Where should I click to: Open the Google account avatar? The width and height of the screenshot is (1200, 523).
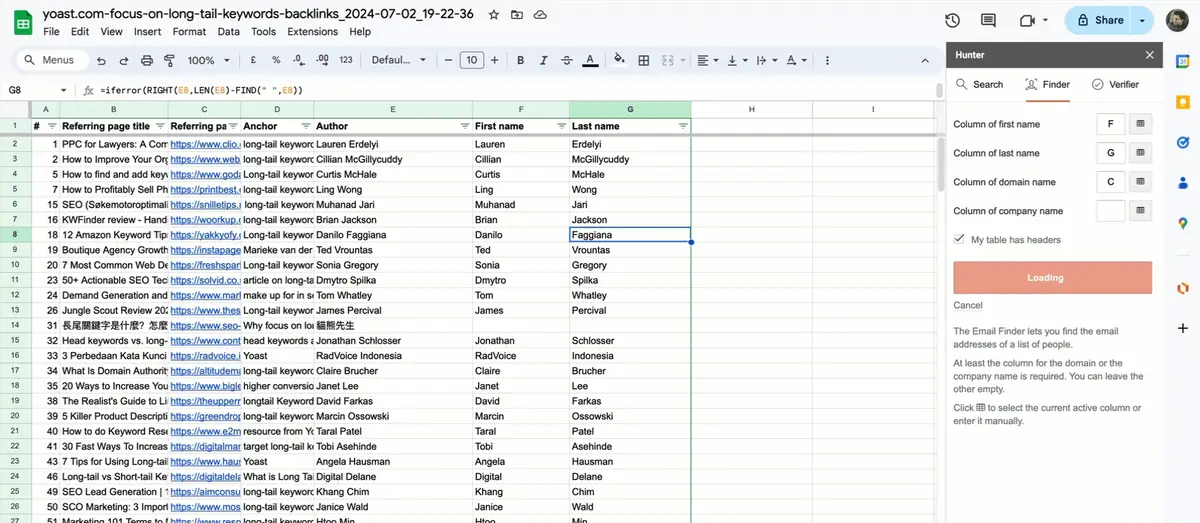tap(1177, 20)
